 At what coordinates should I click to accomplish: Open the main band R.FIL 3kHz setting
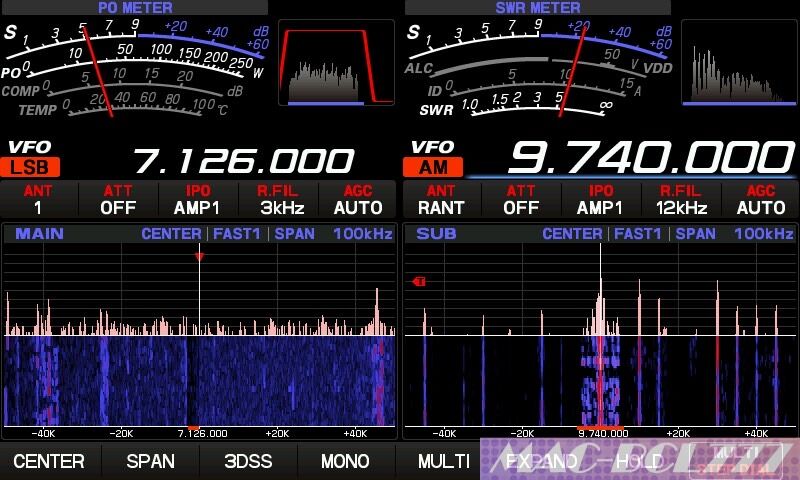click(x=278, y=199)
